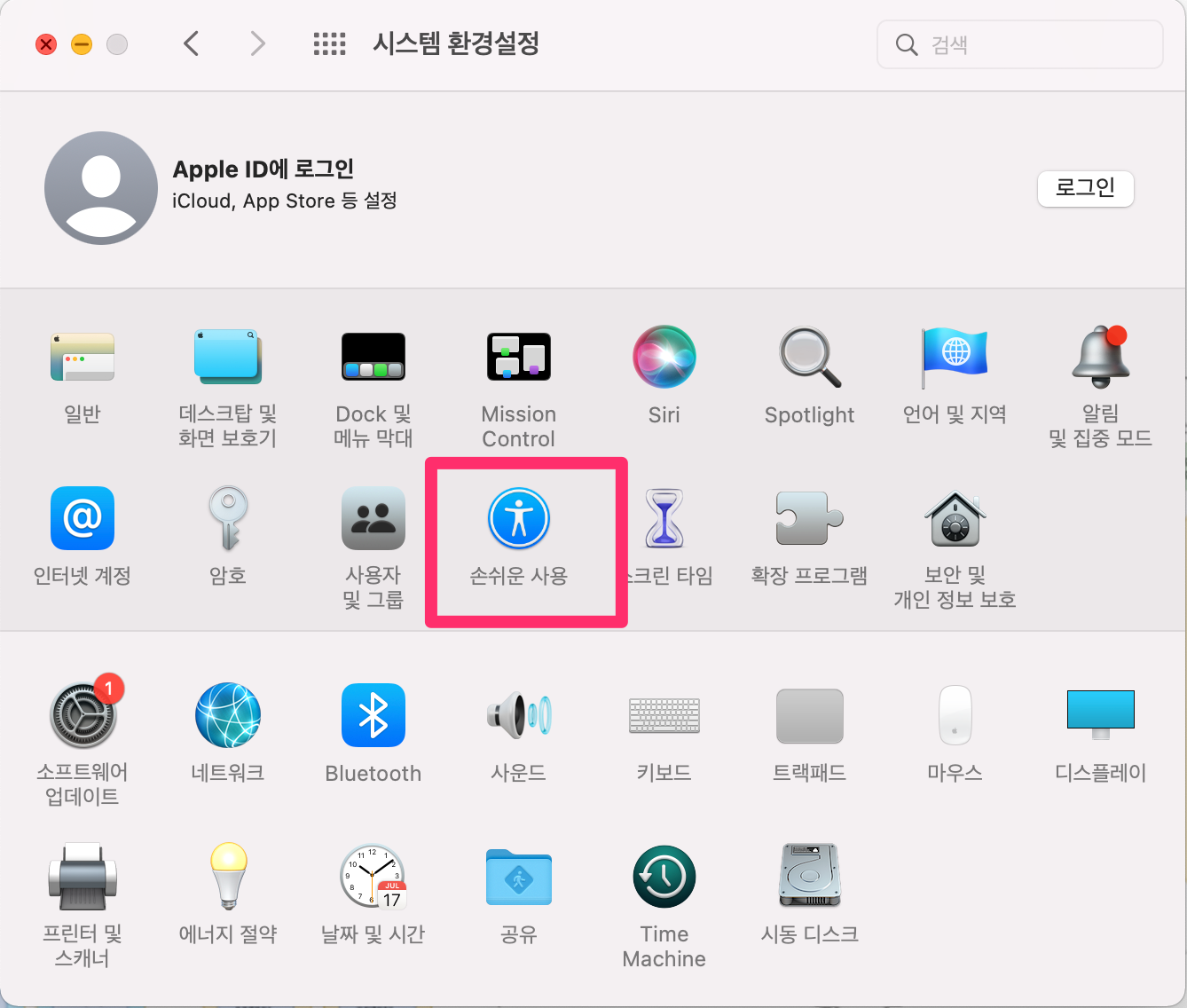Click 'iCloud, App Store 등 설정' text
Image resolution: width=1187 pixels, height=1008 pixels.
[x=285, y=201]
